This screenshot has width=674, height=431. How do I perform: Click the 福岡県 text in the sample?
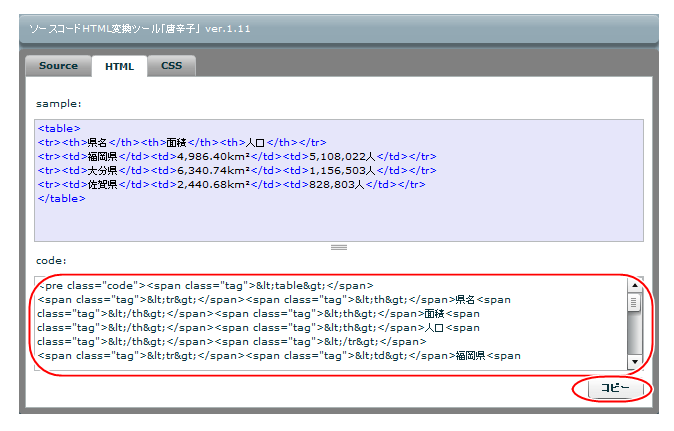point(102,156)
